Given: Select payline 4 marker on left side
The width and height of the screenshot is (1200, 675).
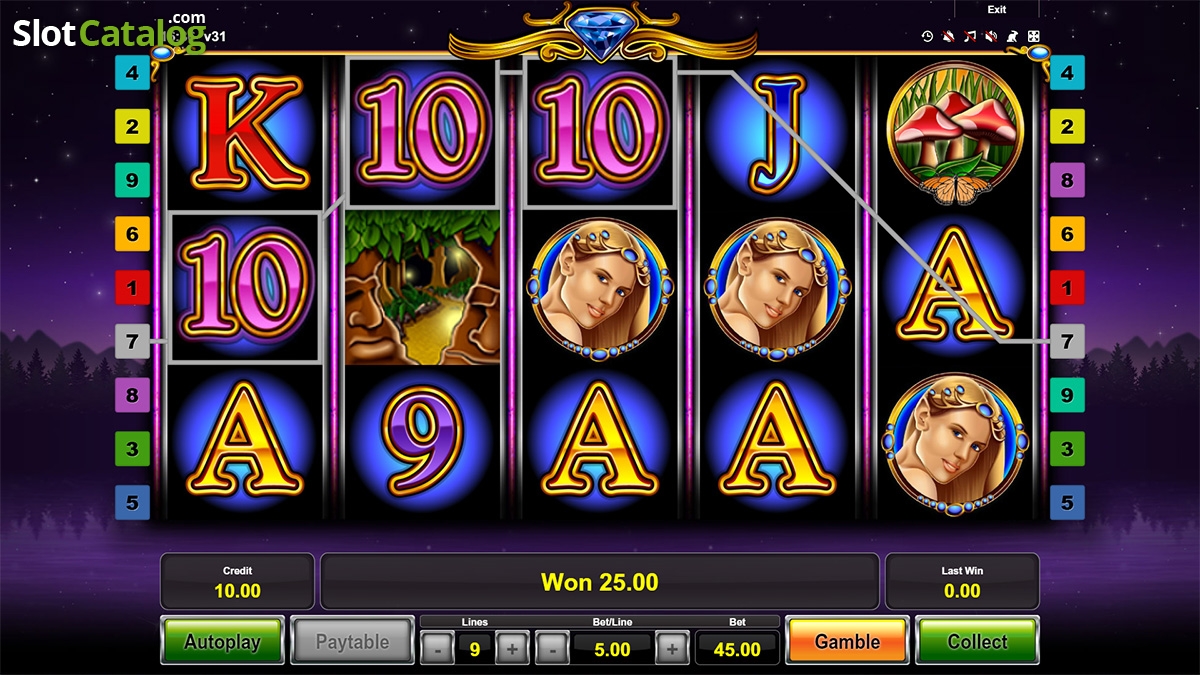Looking at the screenshot, I should coord(132,73).
